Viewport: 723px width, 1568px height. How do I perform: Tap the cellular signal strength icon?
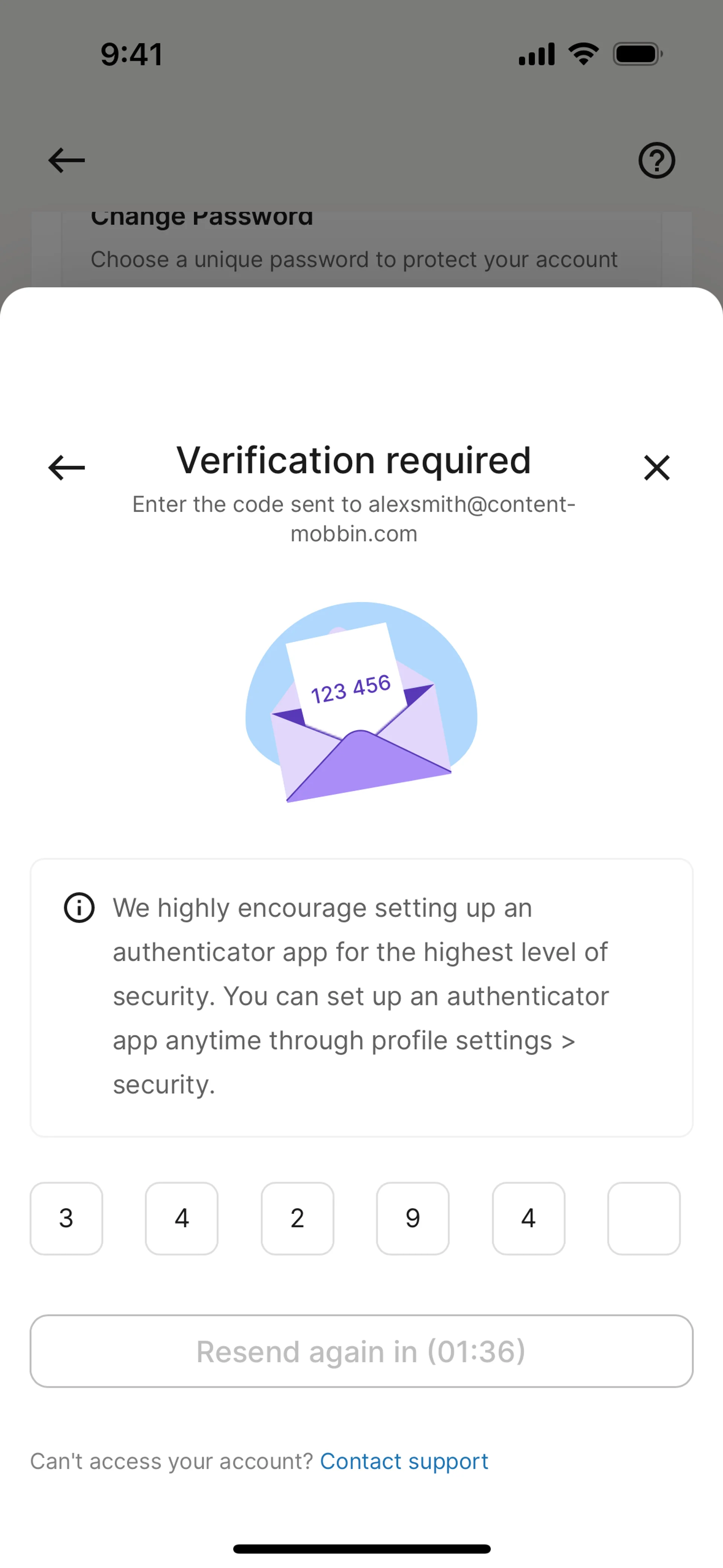(x=536, y=54)
